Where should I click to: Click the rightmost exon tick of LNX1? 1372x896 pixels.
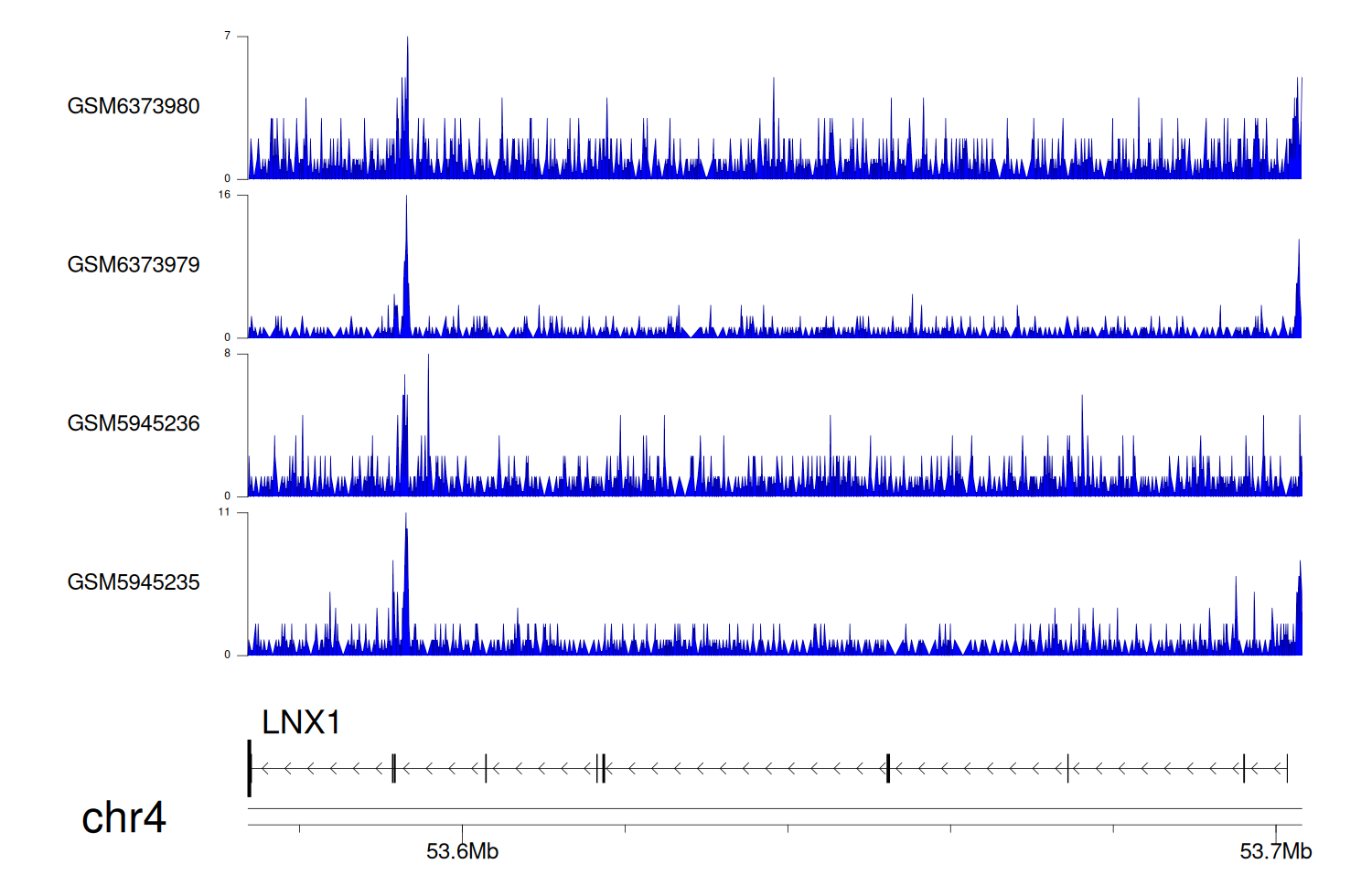coord(1287,768)
